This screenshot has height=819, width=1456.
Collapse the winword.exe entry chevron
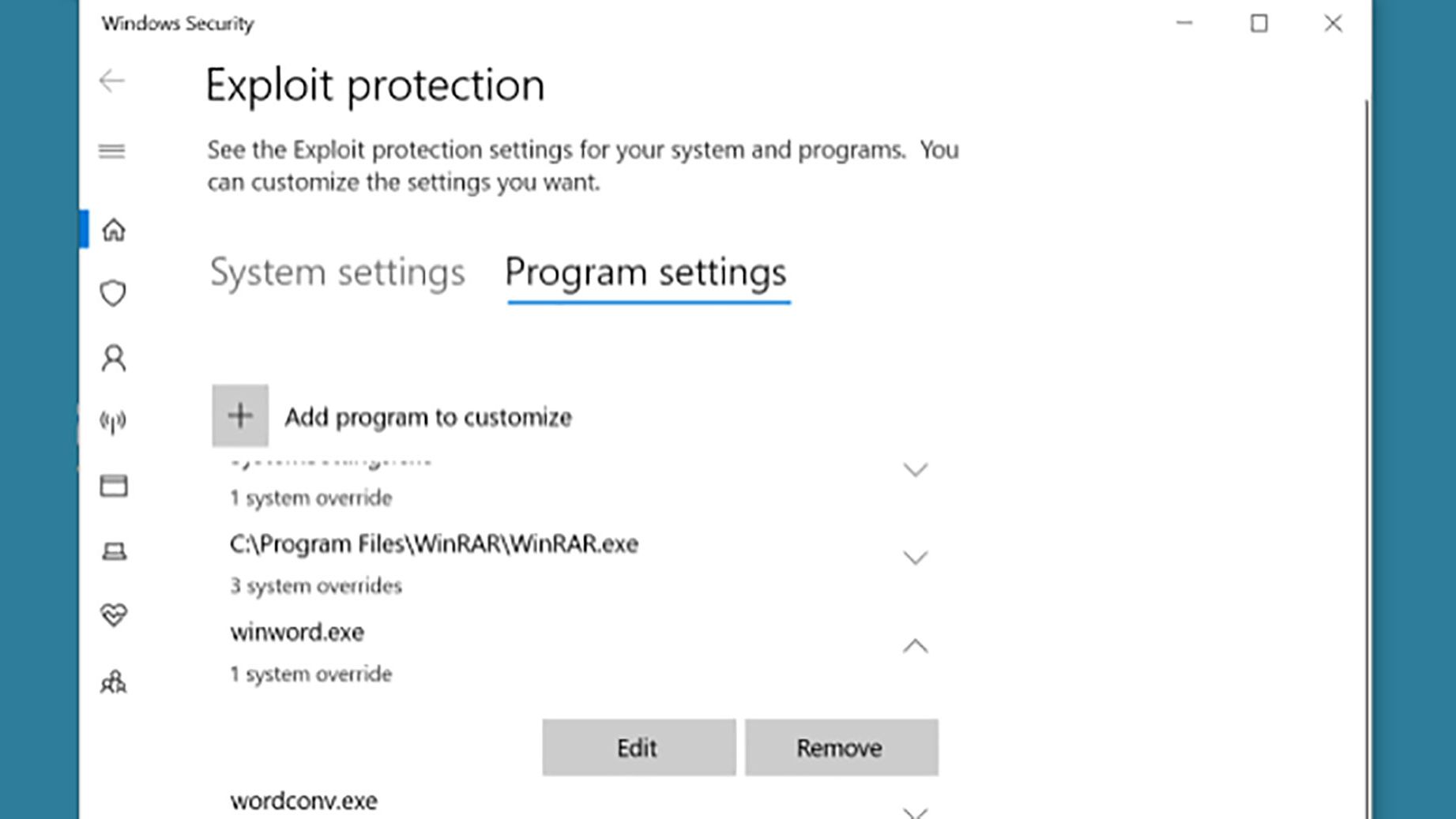pyautogui.click(x=915, y=646)
